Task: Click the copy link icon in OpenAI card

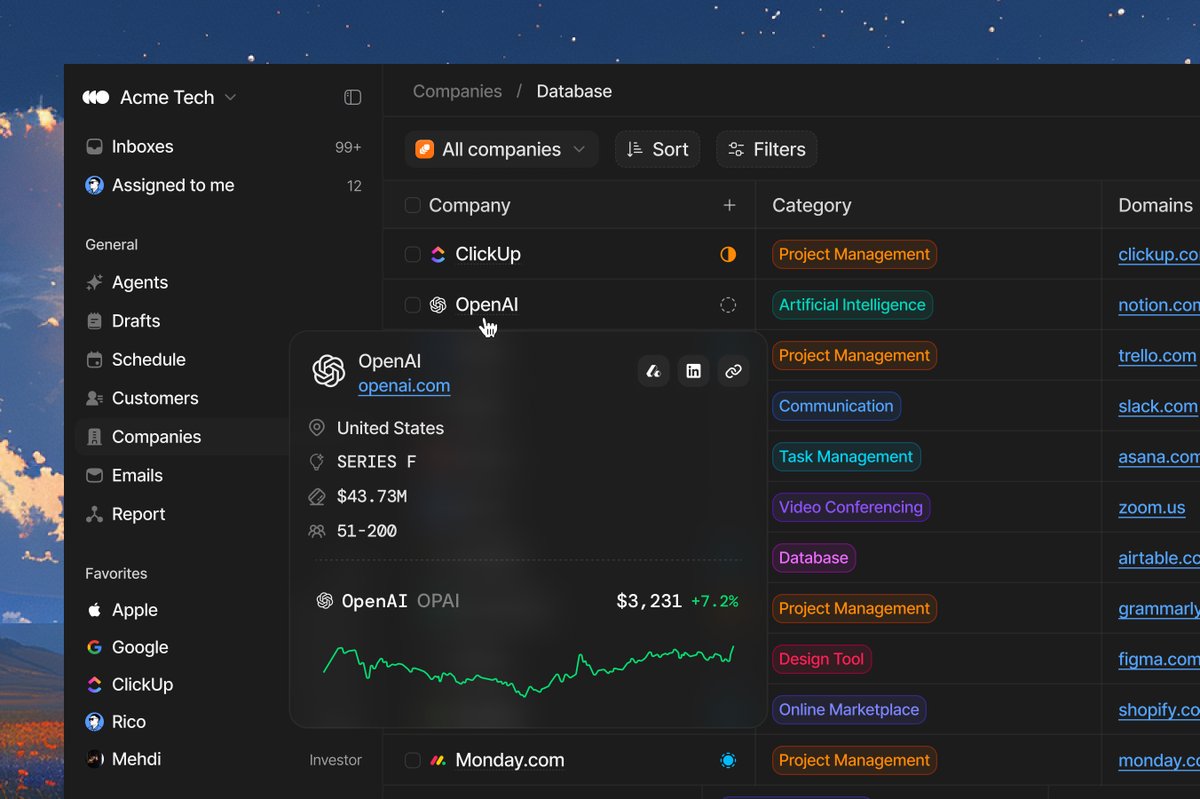Action: click(x=733, y=371)
